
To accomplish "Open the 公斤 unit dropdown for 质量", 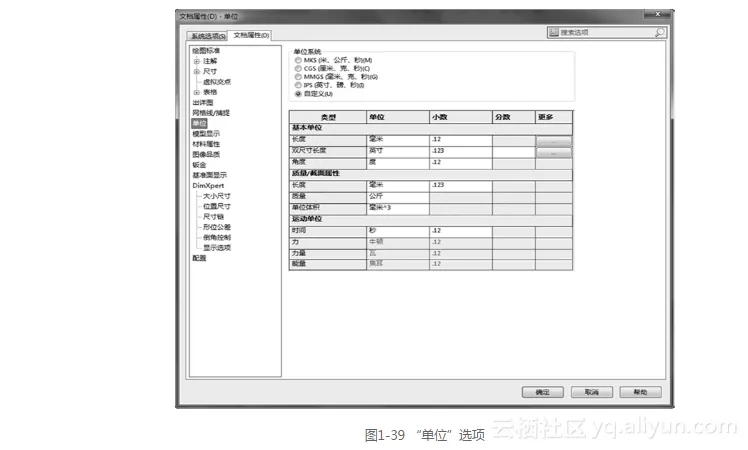I will pyautogui.click(x=398, y=196).
